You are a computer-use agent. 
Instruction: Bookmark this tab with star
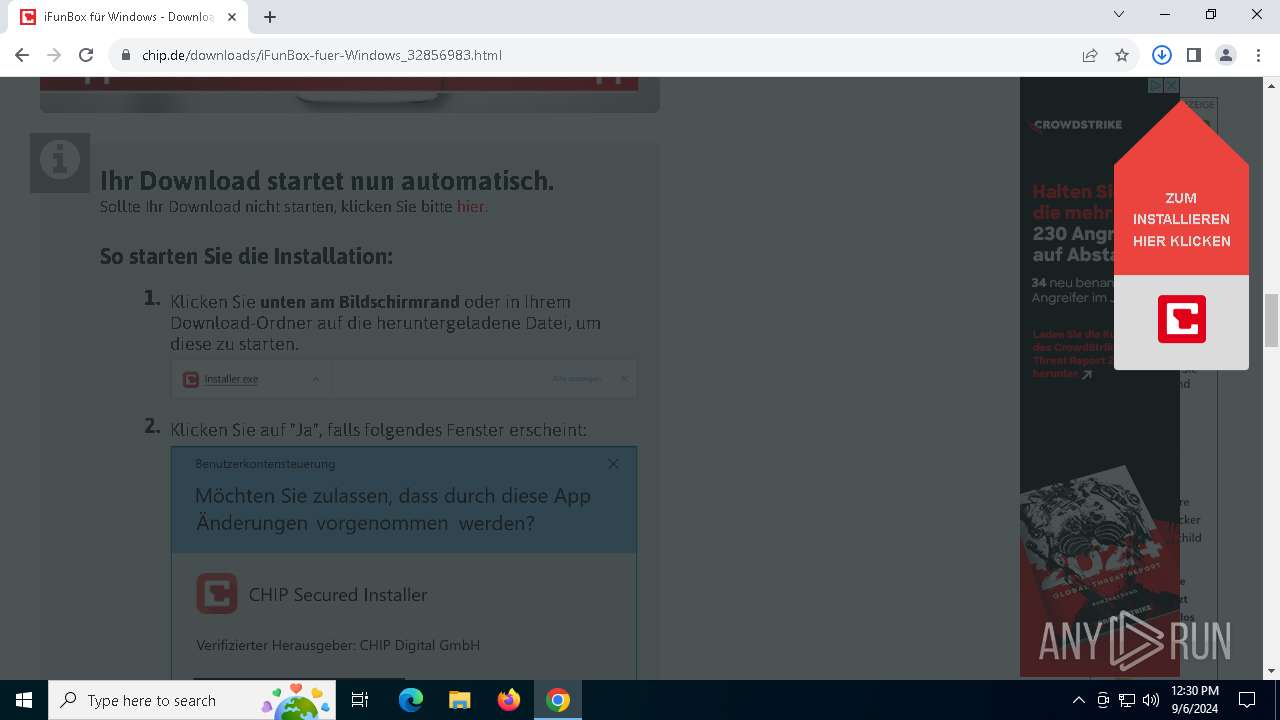point(1122,55)
